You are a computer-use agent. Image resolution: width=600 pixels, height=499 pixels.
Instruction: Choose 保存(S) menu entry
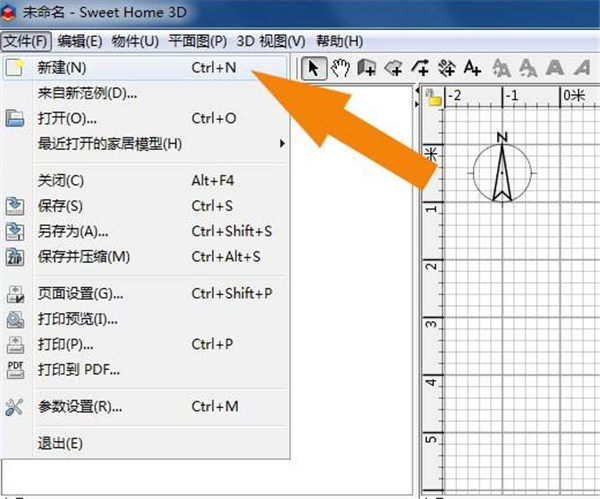coord(145,206)
